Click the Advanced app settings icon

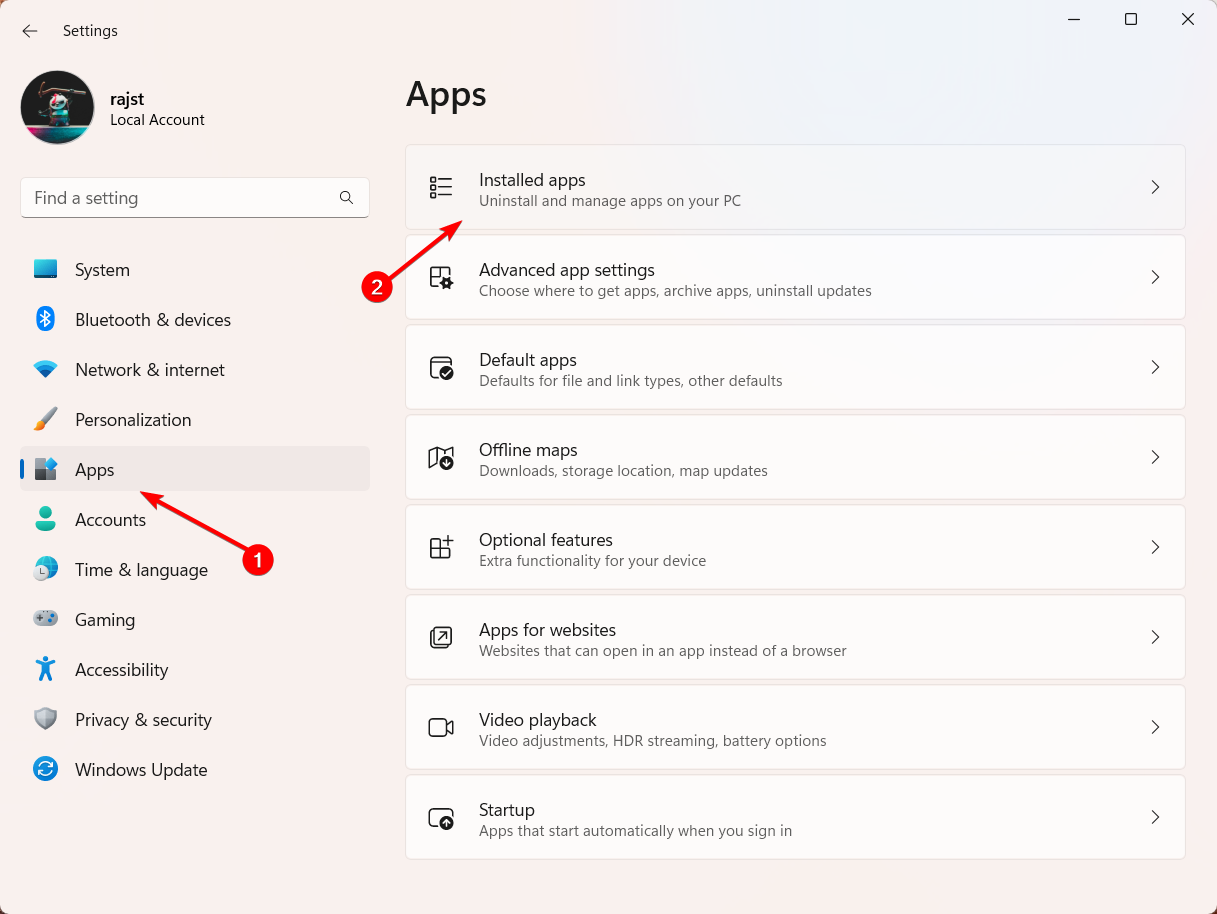click(440, 277)
